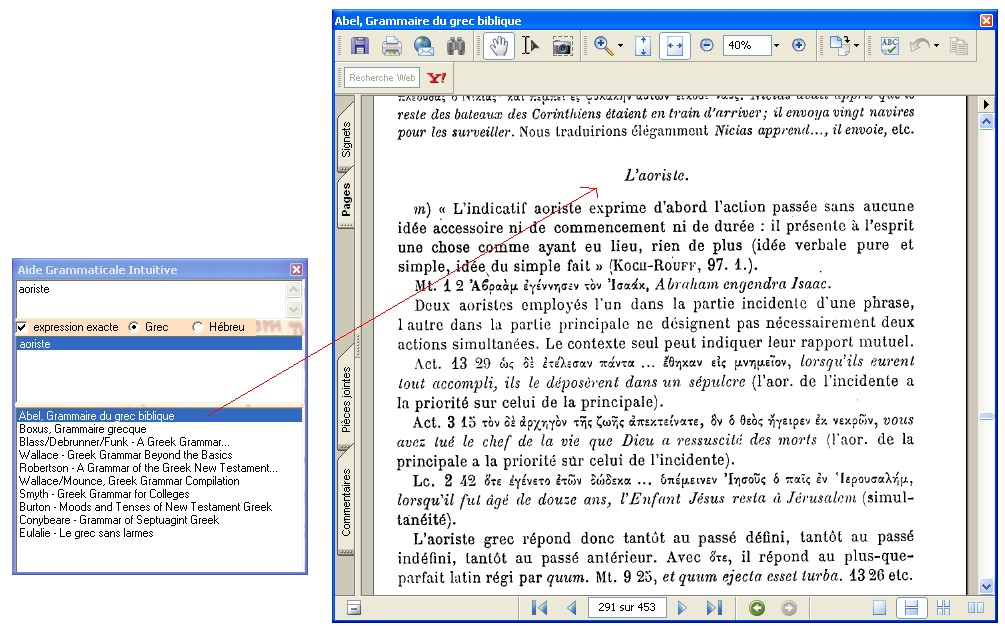Go to the previous page
The height and width of the screenshot is (626, 1005).
pos(572,607)
